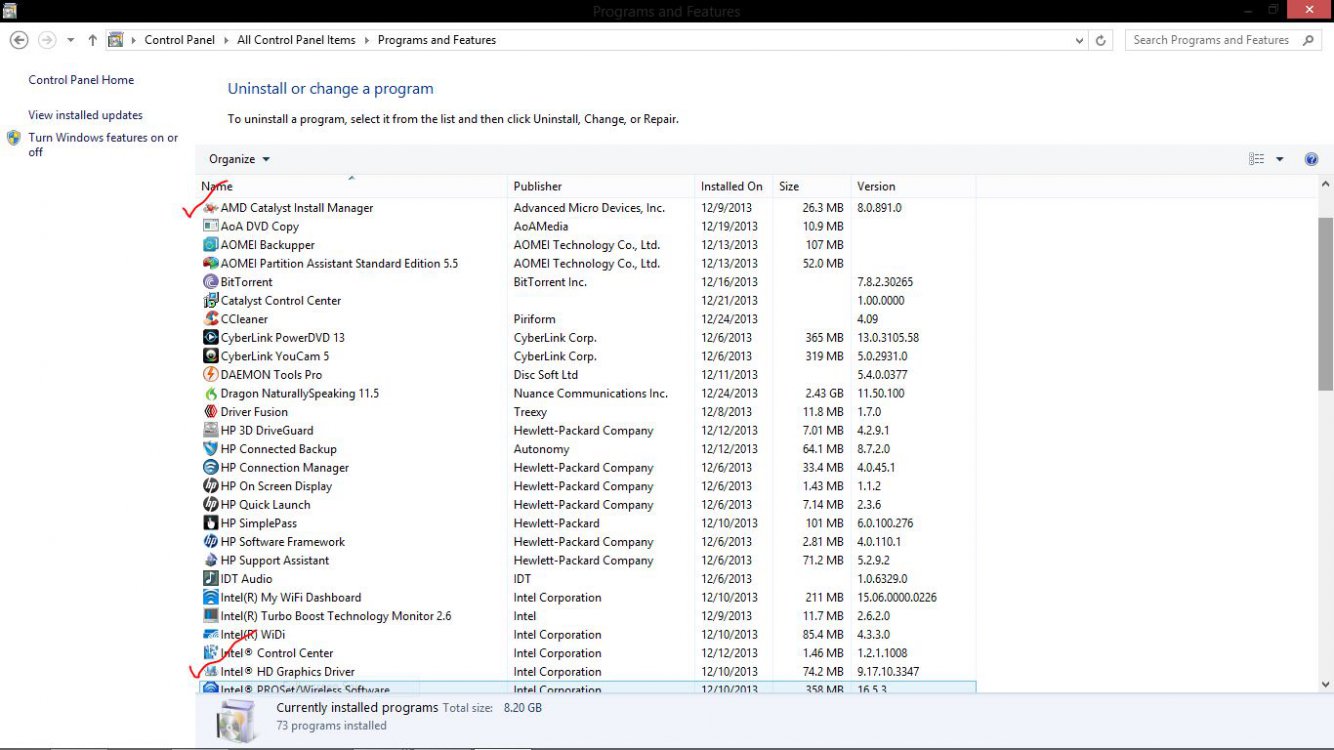Open Control Panel Home link
The width and height of the screenshot is (1334, 750).
[x=81, y=80]
